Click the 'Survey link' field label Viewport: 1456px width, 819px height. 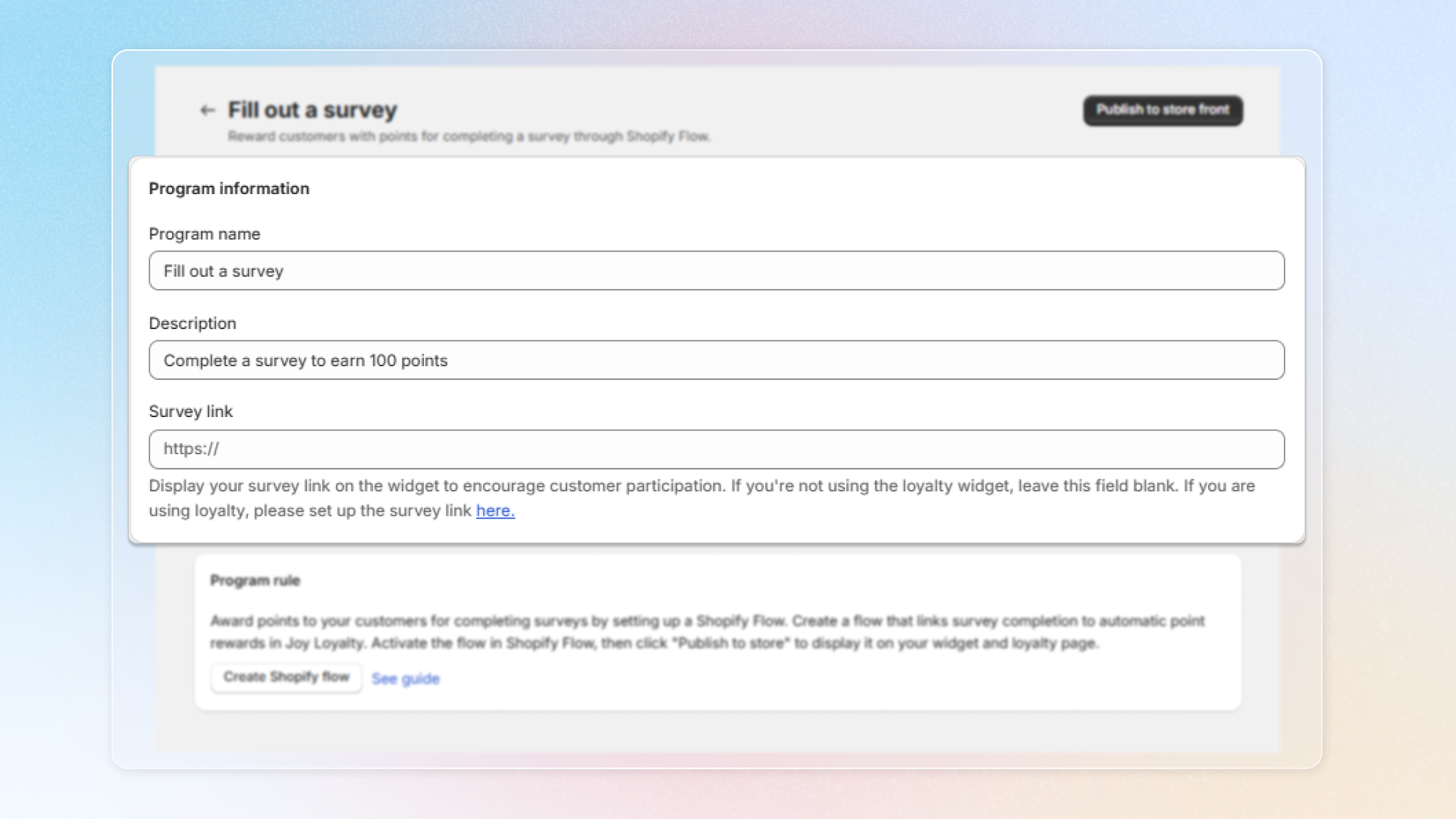tap(190, 412)
